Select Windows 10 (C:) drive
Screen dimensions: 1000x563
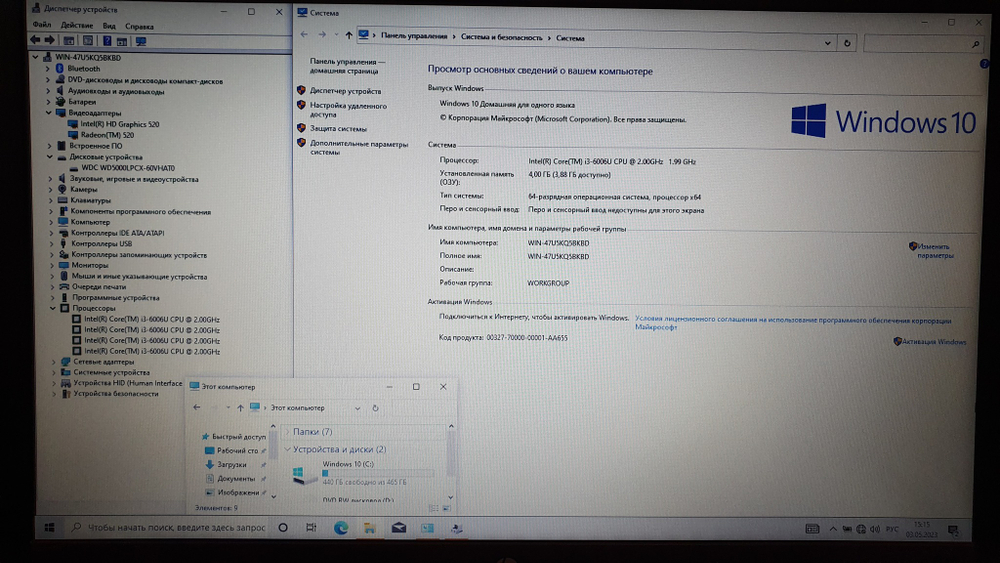pos(364,472)
